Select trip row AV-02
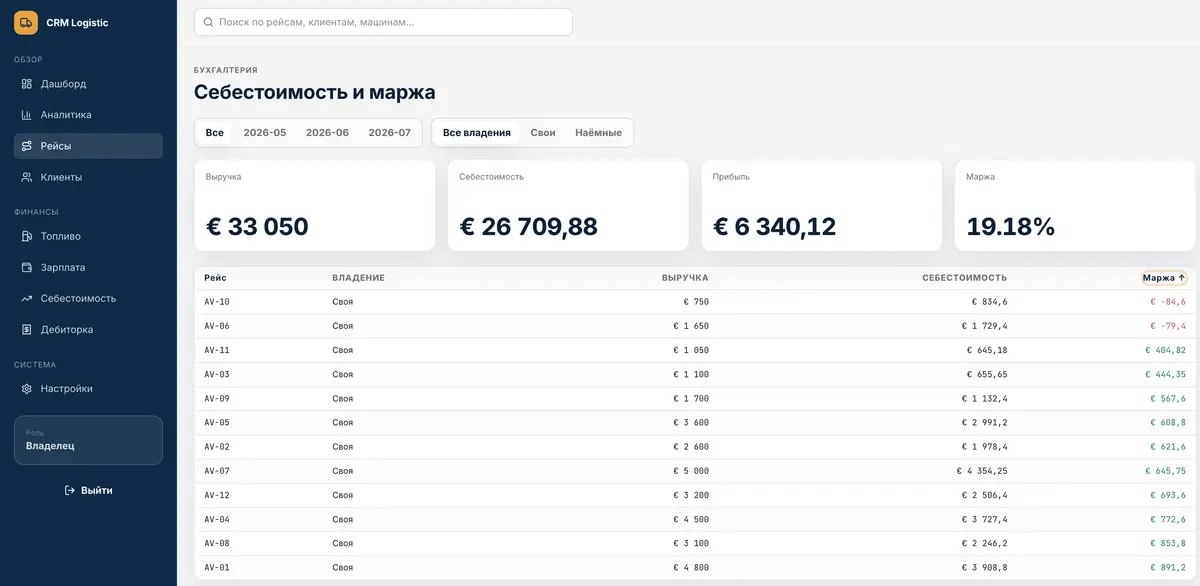 point(696,446)
